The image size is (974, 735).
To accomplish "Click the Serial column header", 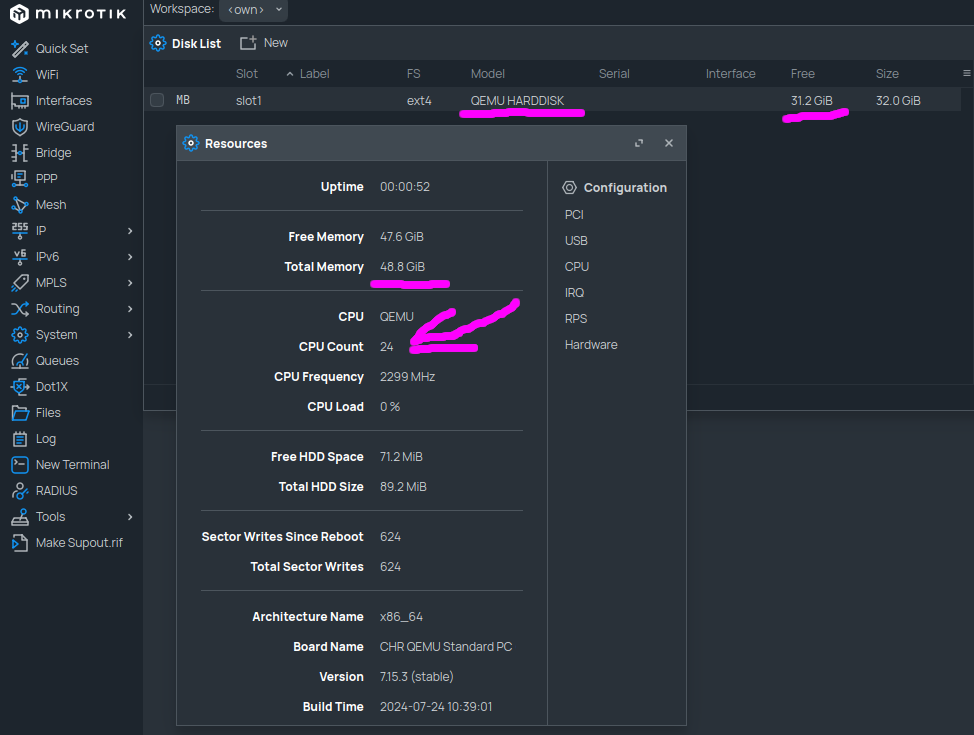I will (614, 74).
